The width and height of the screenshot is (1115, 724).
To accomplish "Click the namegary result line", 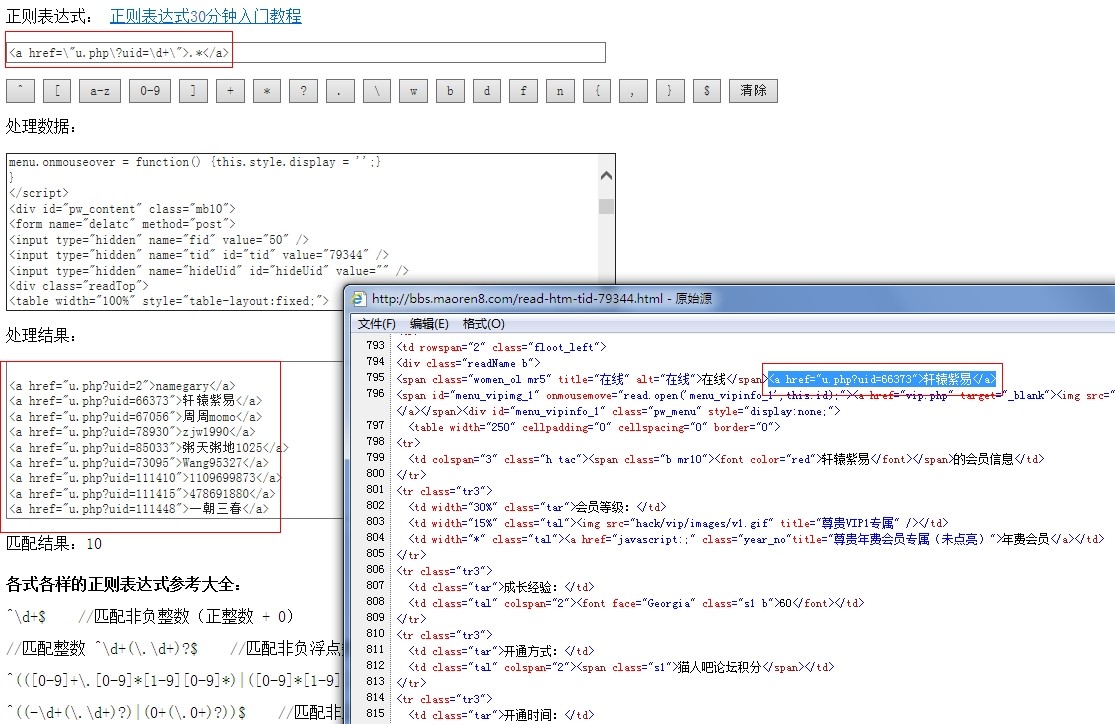I will 122,385.
